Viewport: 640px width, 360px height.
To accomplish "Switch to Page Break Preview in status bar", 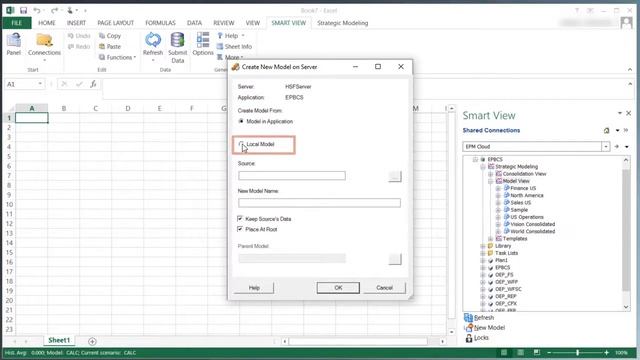I will (x=537, y=353).
